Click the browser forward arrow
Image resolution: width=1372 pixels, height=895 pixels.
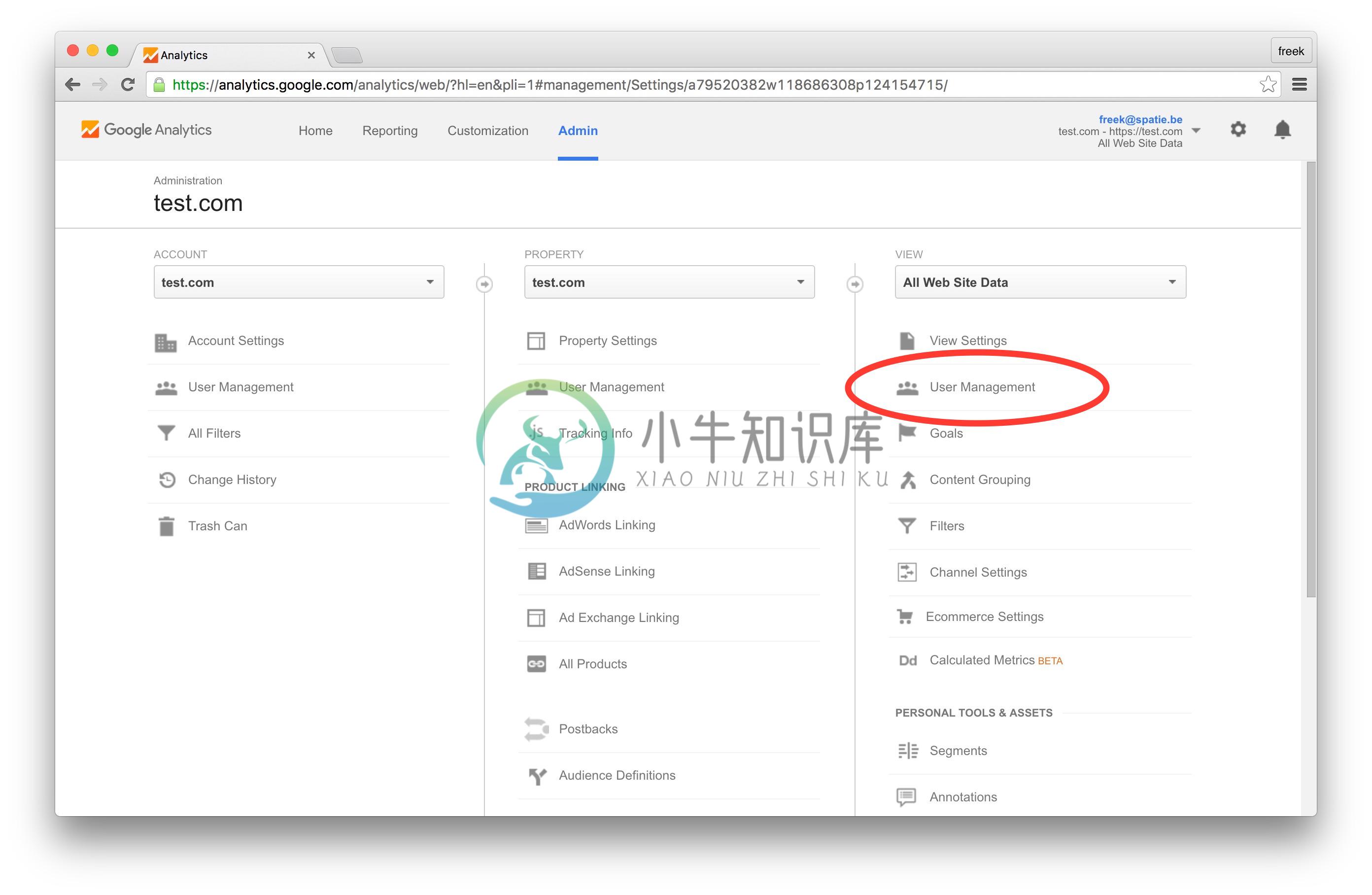tap(100, 85)
